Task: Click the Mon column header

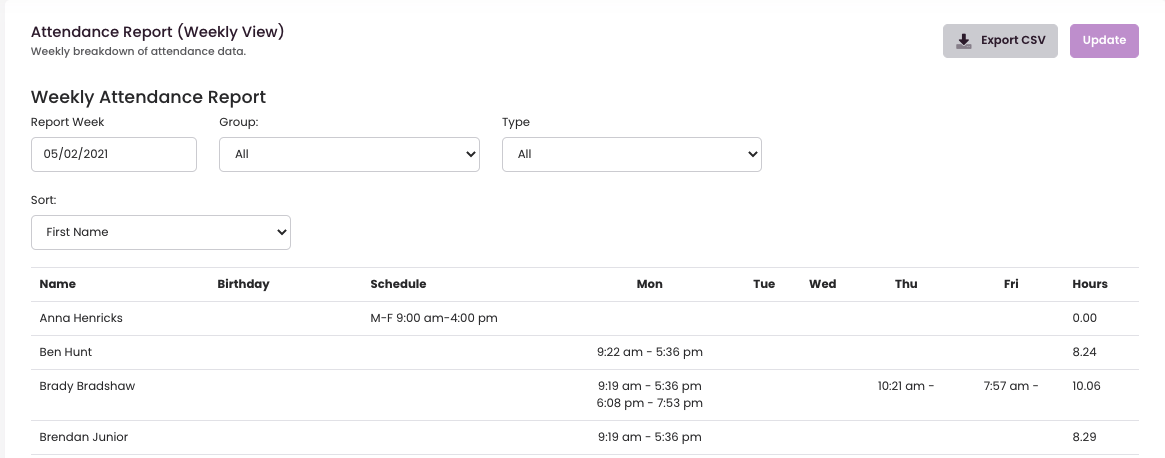Action: [x=649, y=284]
